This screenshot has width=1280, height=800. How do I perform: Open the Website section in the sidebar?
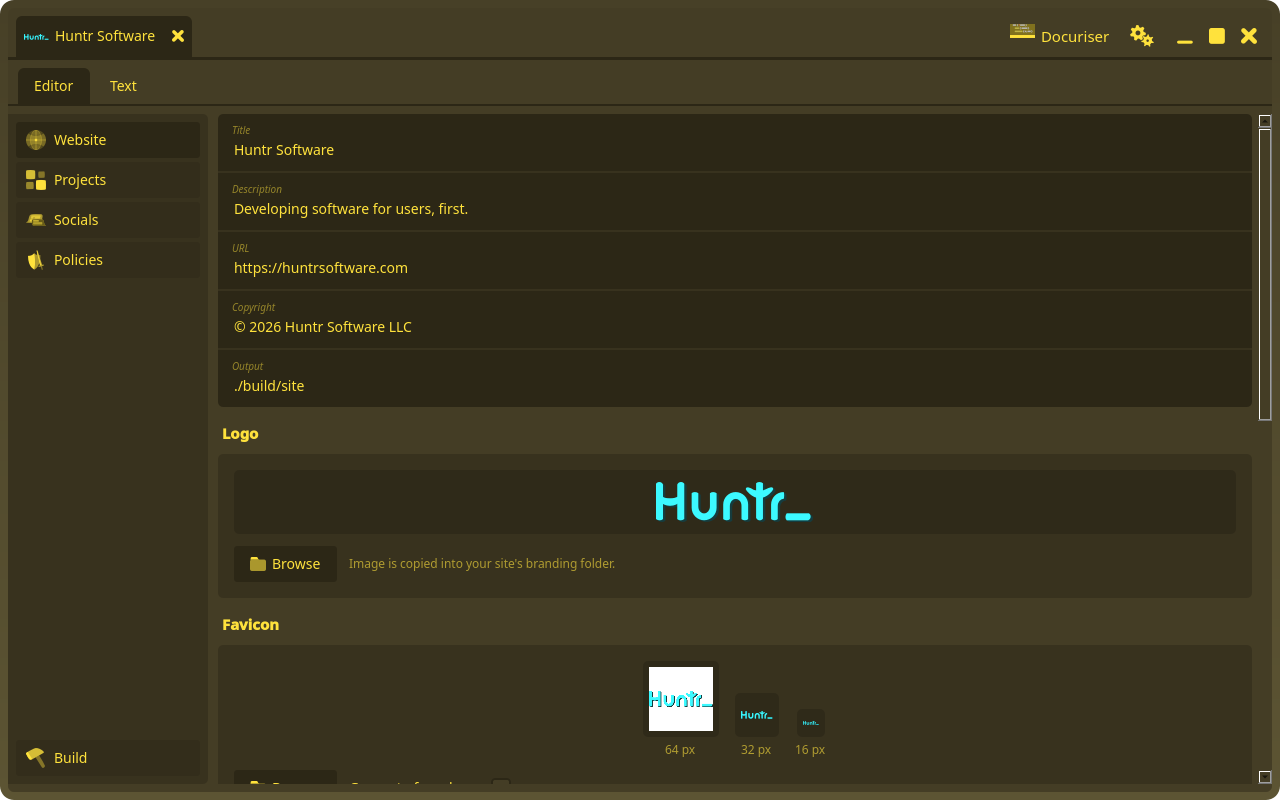[108, 140]
